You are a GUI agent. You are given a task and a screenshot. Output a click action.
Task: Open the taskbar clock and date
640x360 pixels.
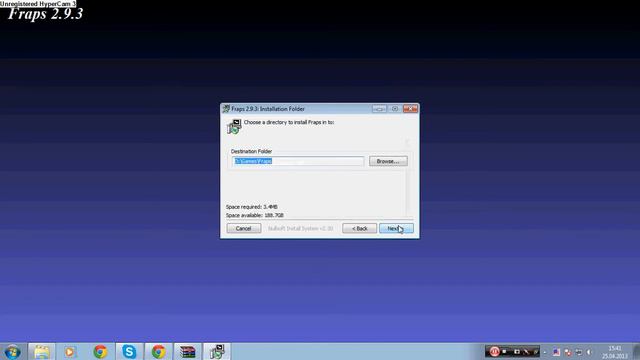click(614, 352)
